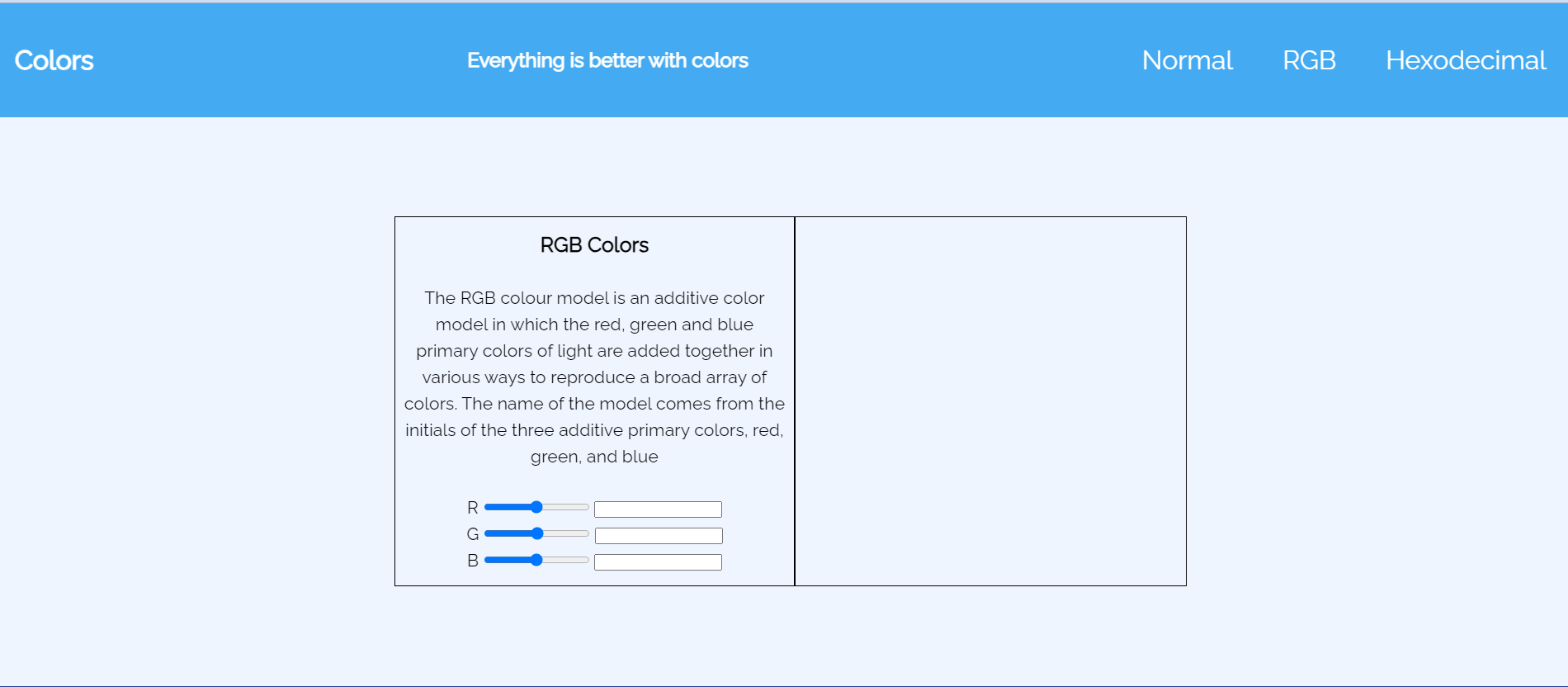This screenshot has width=1568, height=687.
Task: Click the Colors site logo
Action: (54, 60)
